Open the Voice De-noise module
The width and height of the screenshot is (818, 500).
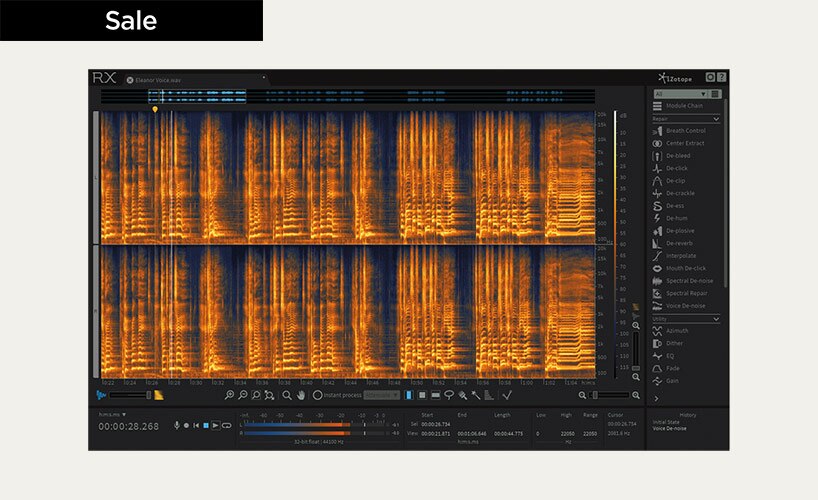click(679, 306)
